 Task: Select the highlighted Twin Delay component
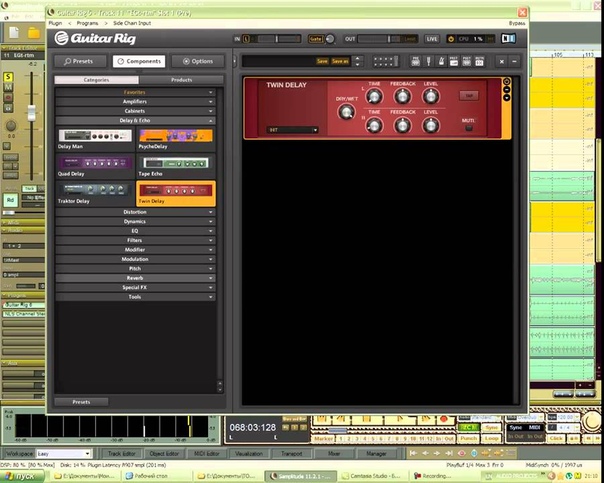pos(176,194)
